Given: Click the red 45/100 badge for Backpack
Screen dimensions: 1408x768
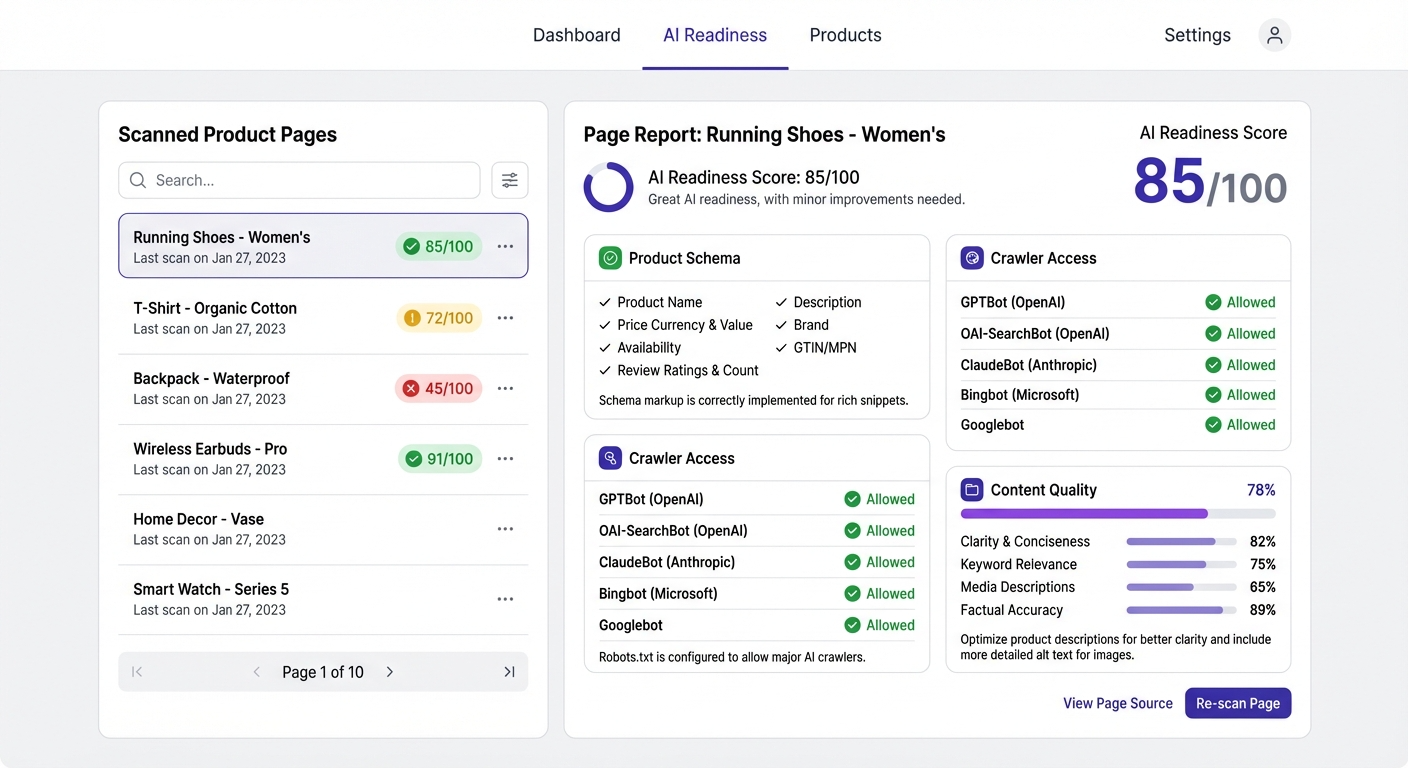Looking at the screenshot, I should pyautogui.click(x=438, y=388).
